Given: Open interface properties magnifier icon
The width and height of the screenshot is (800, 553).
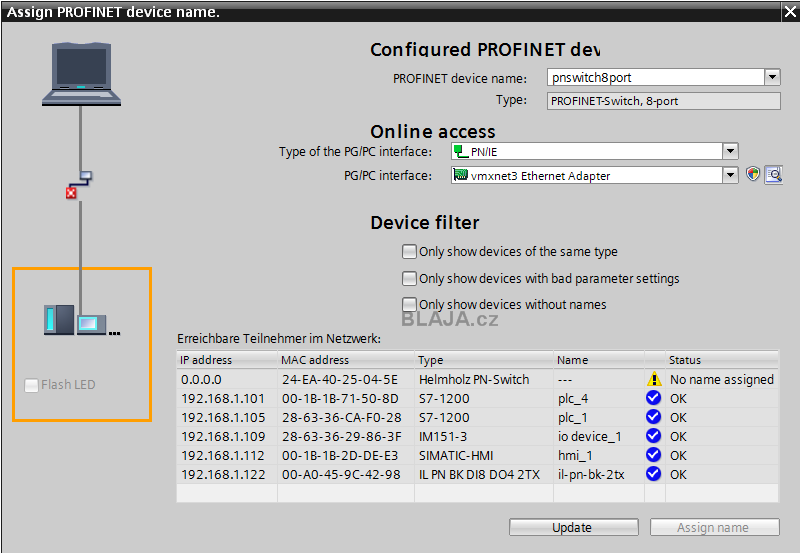Looking at the screenshot, I should pyautogui.click(x=773, y=175).
